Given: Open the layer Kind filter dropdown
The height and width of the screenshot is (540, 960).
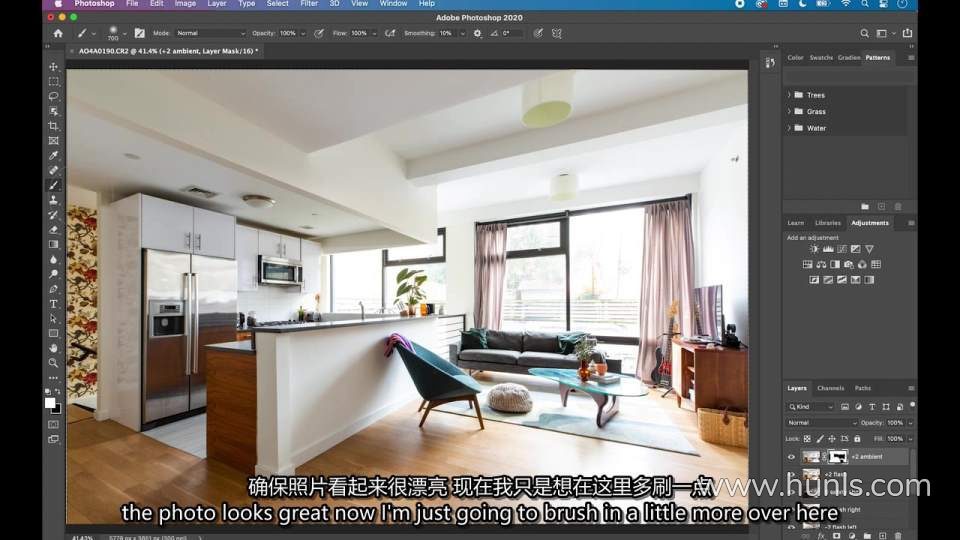Looking at the screenshot, I should click(x=811, y=407).
